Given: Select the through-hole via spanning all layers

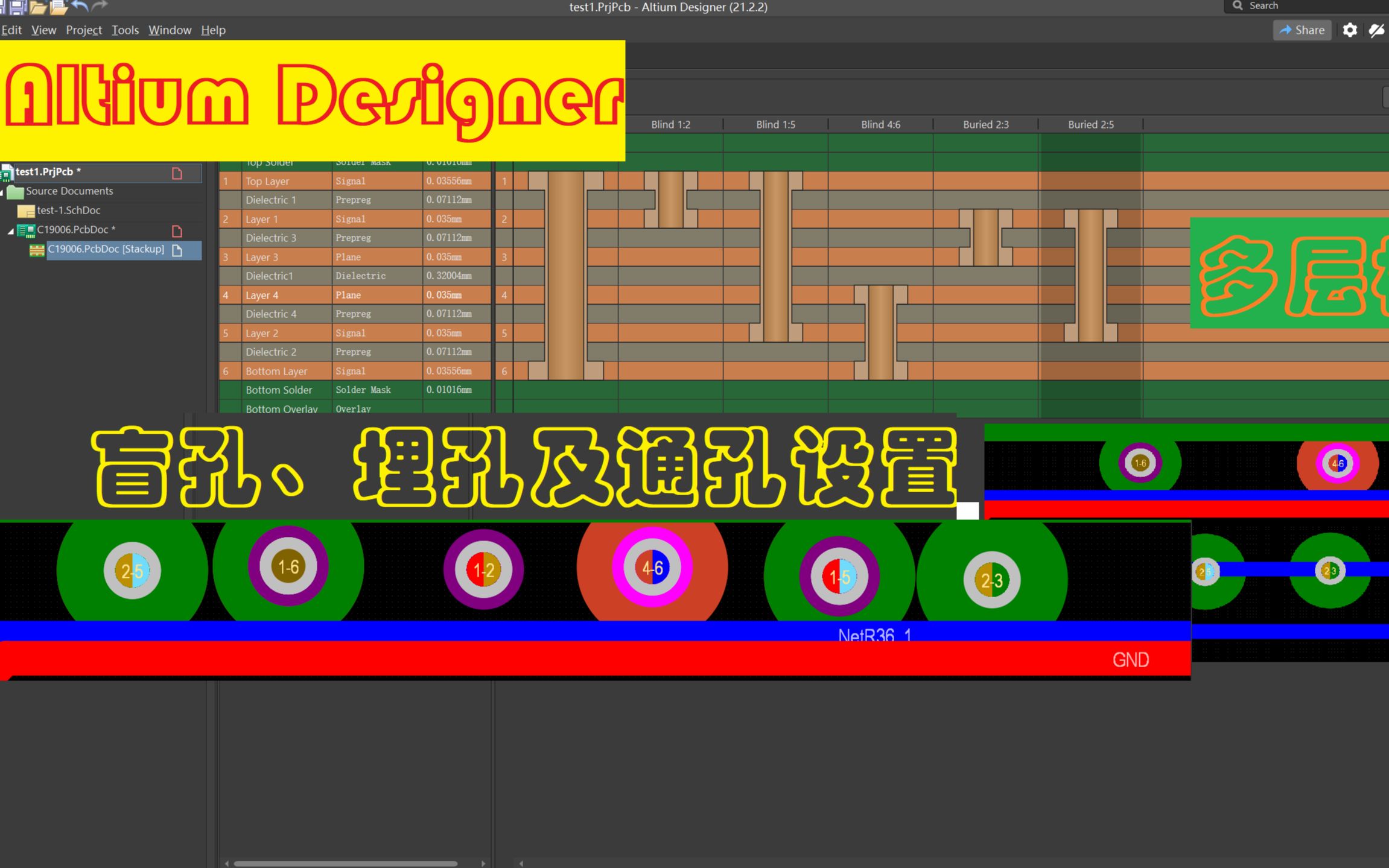Looking at the screenshot, I should click(565, 276).
